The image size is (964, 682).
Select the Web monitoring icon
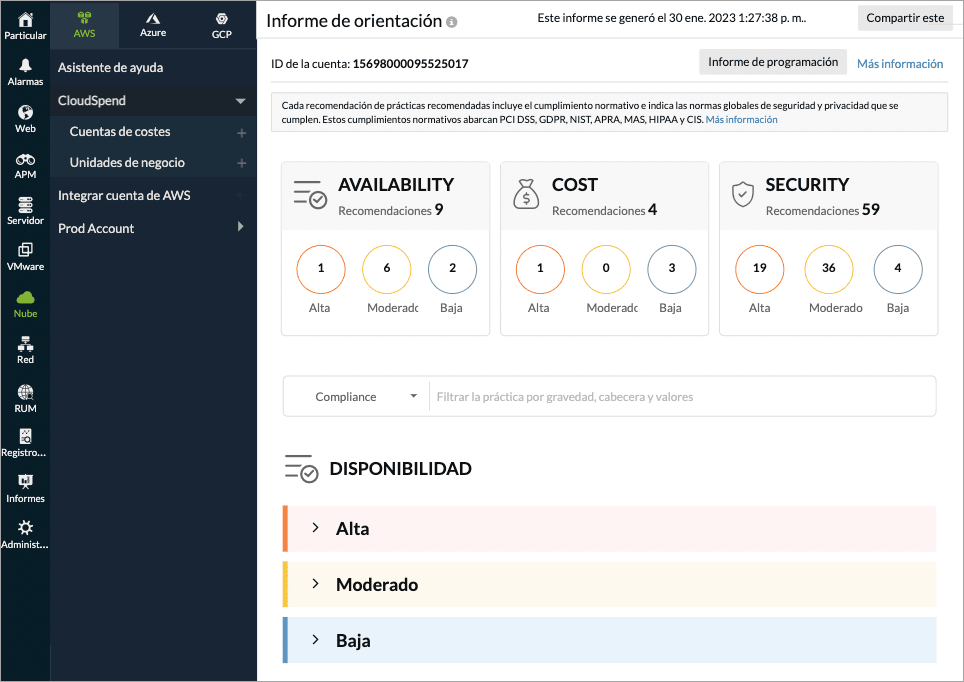(25, 113)
